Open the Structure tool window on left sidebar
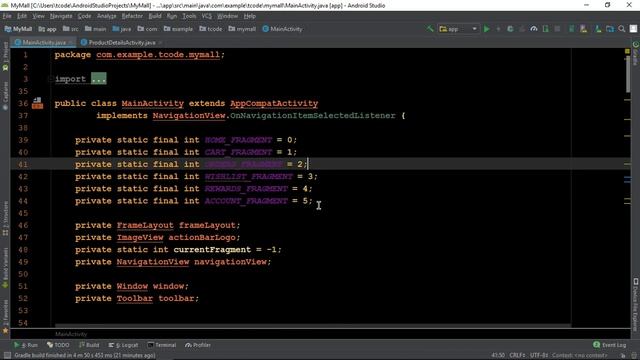The image size is (640, 360). pyautogui.click(x=5, y=218)
